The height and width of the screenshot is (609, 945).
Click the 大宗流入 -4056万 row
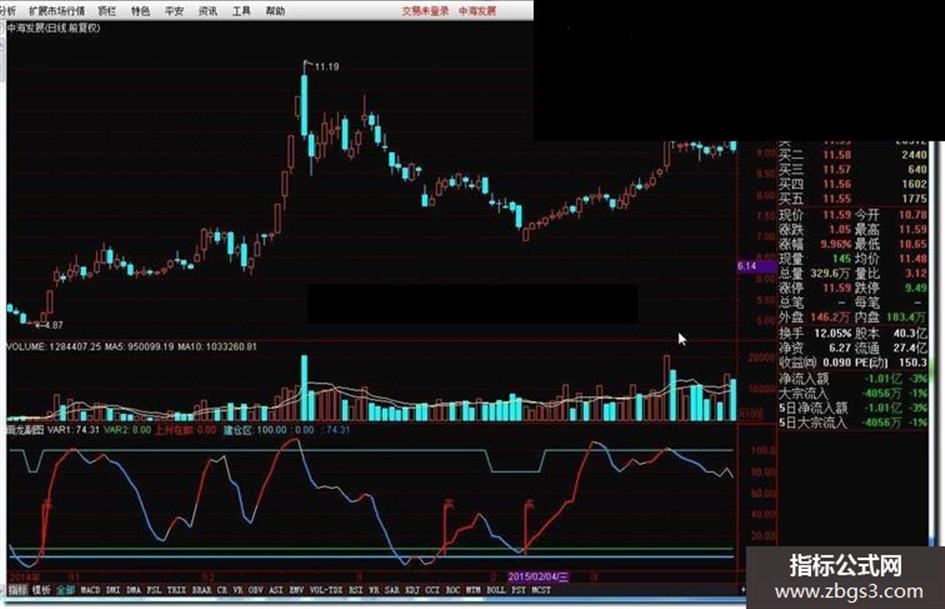pos(853,393)
